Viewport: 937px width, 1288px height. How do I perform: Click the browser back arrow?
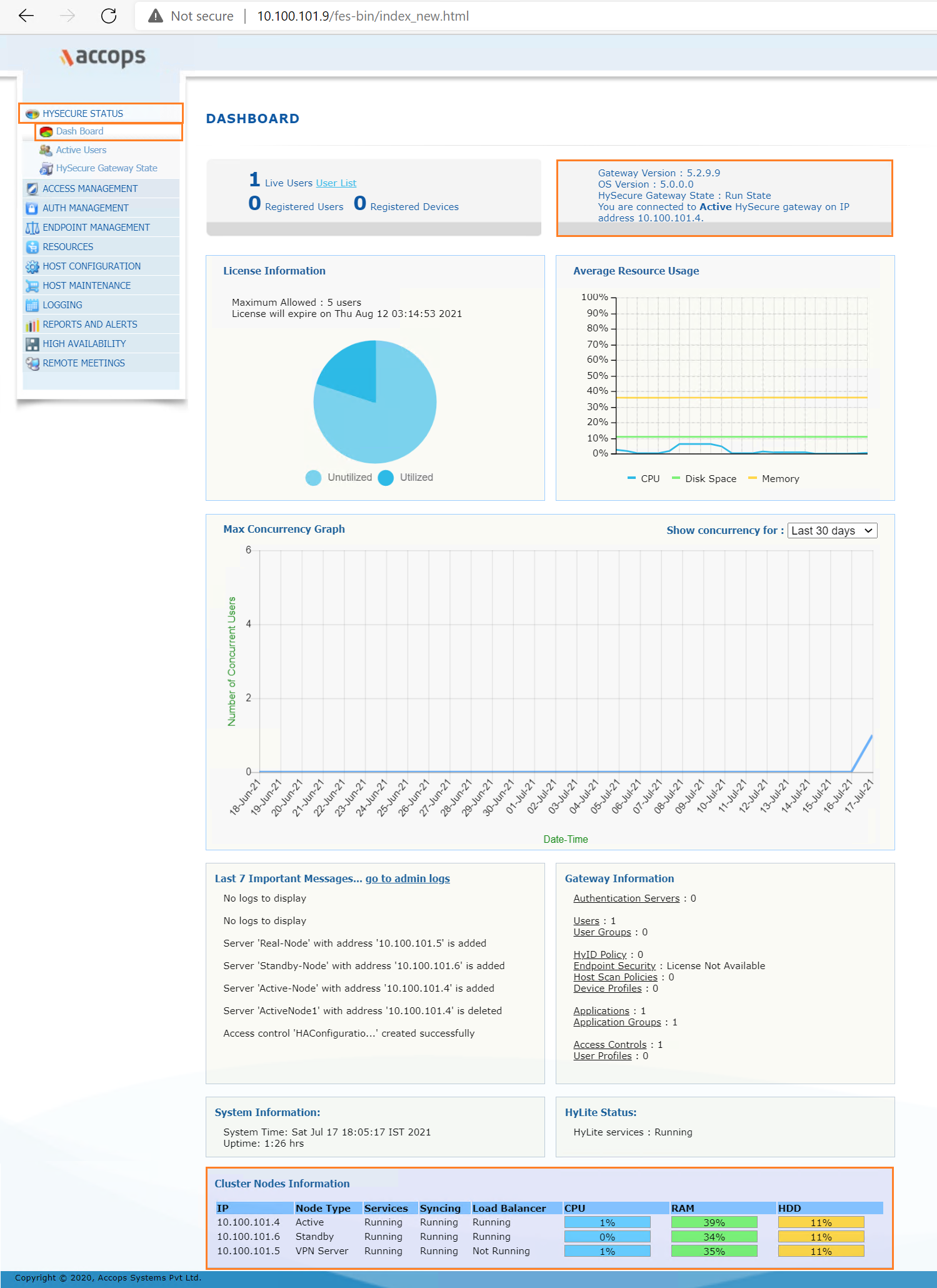coord(26,16)
